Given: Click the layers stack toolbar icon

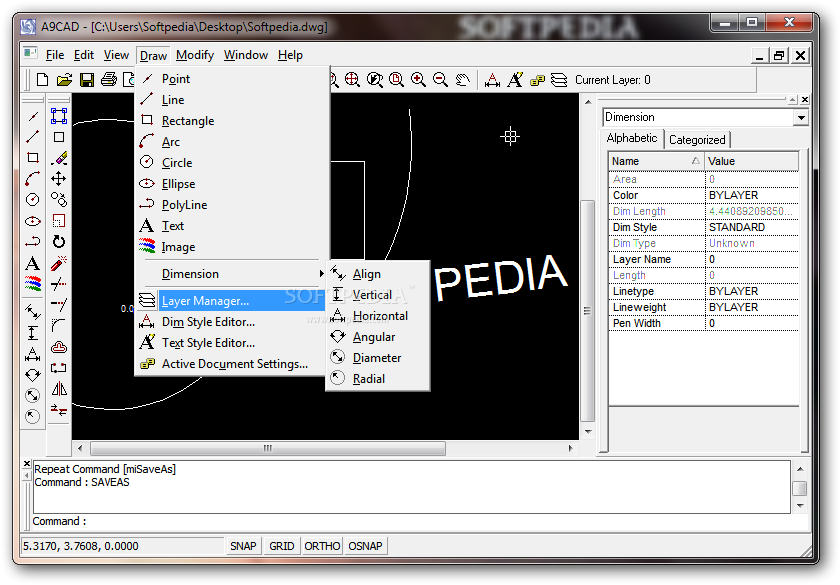Looking at the screenshot, I should point(559,80).
